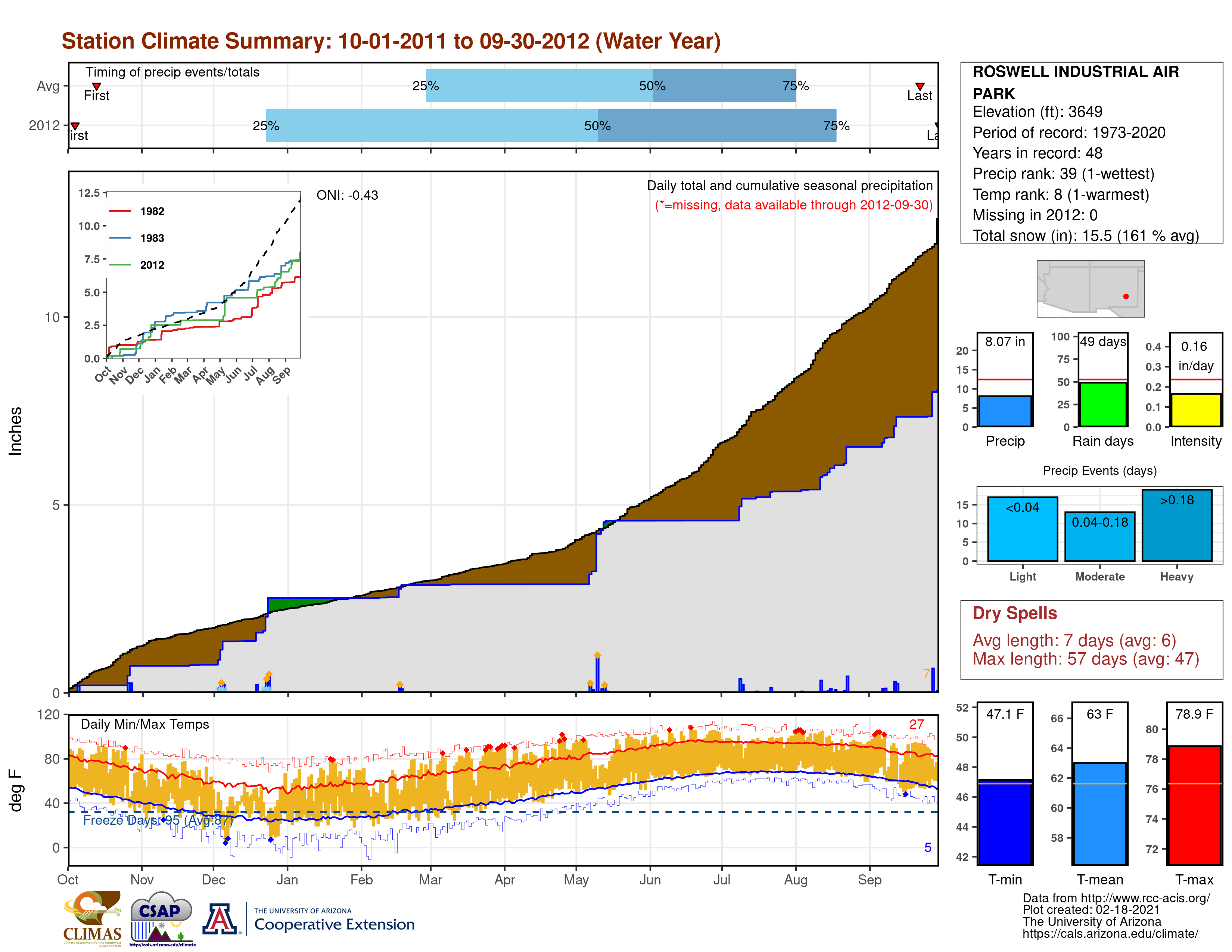Screen dimensions: 1232x952
Task: Click the green 2012 legend line
Action: (119, 265)
